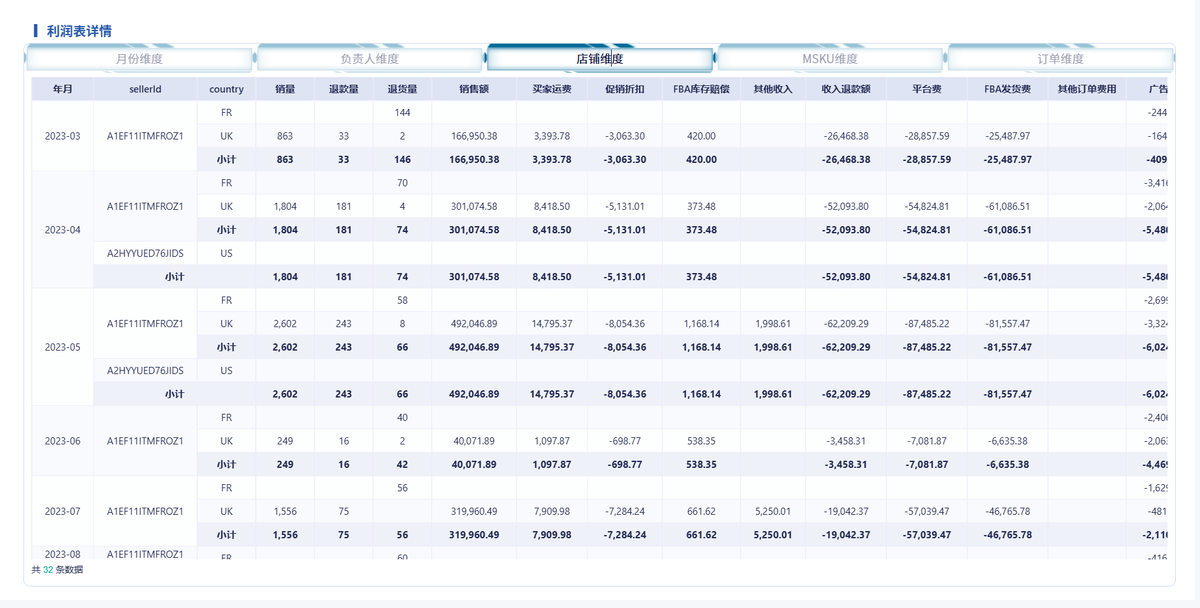This screenshot has width=1200, height=608.
Task: Click the sellerId column header
Action: 145,89
